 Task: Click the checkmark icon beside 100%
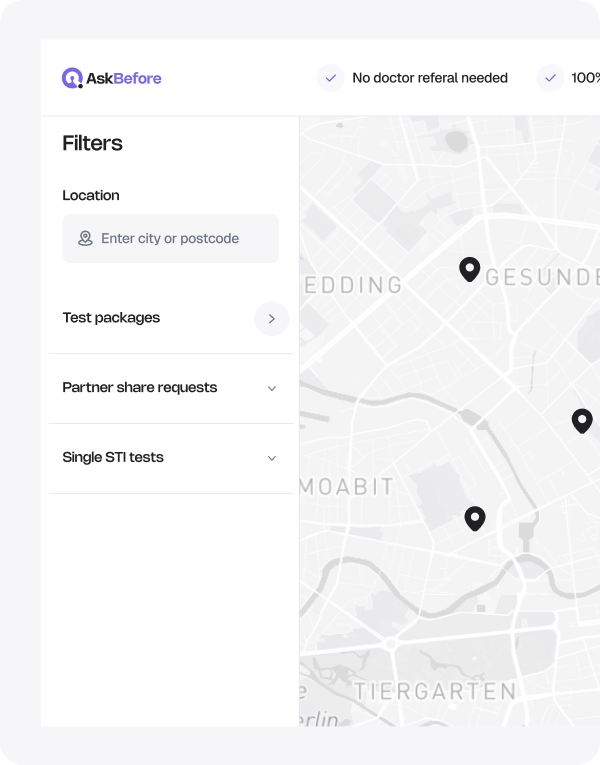coord(550,78)
